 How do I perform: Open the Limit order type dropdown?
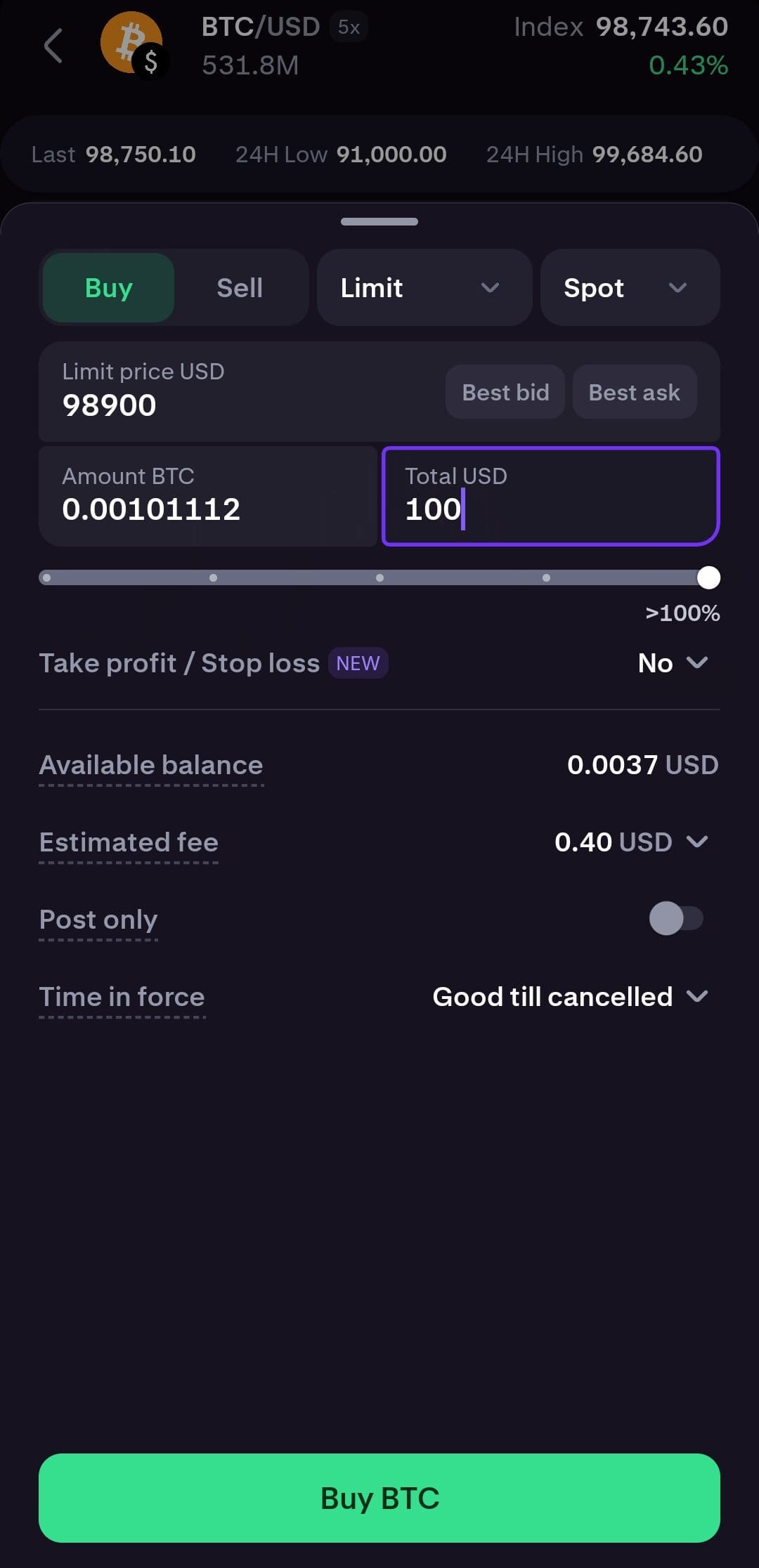point(424,288)
